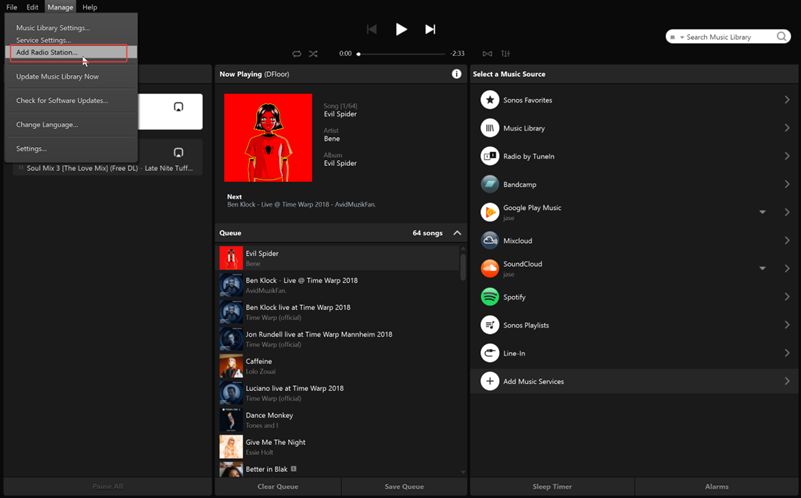Open the Help menu
The height and width of the screenshot is (498, 801).
pos(90,7)
